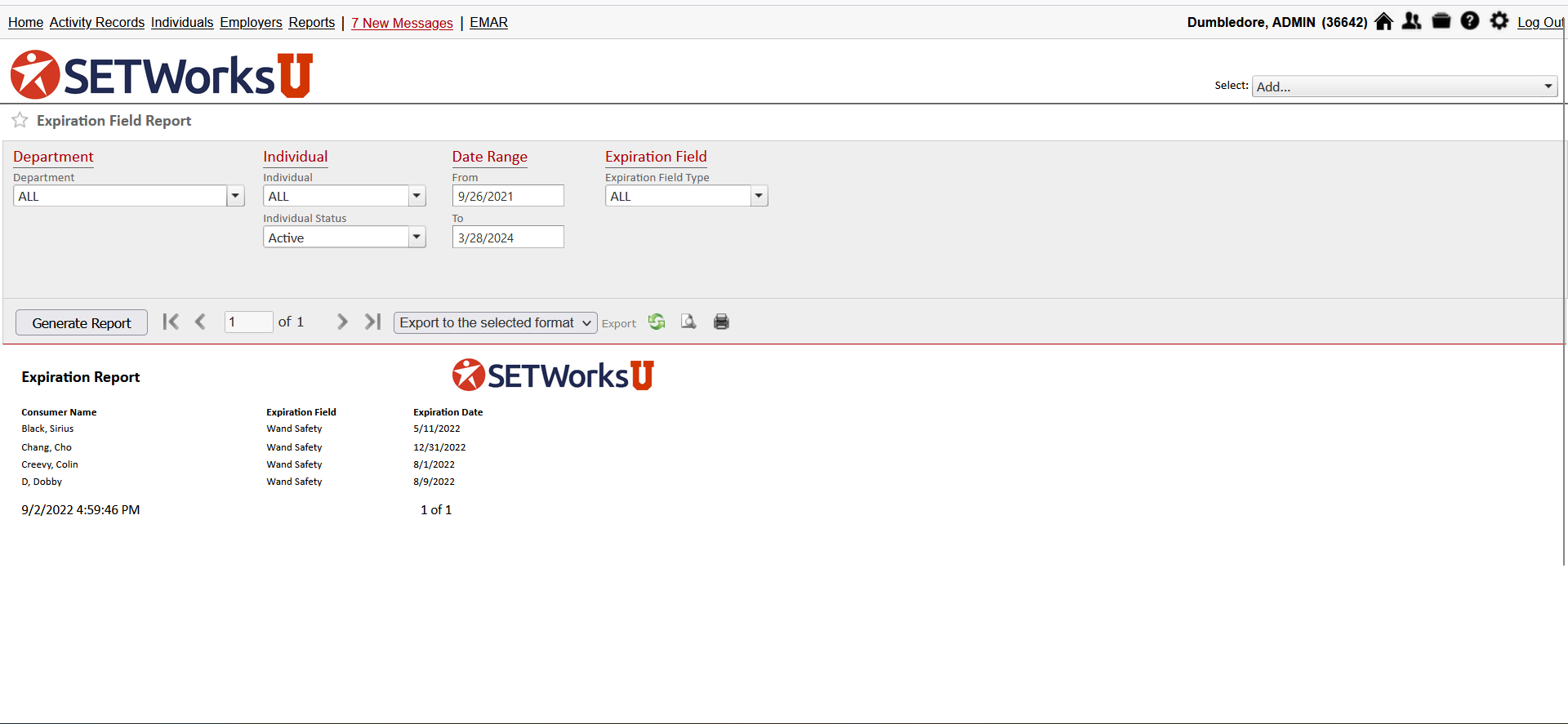Open the Home menu link

pyautogui.click(x=25, y=23)
